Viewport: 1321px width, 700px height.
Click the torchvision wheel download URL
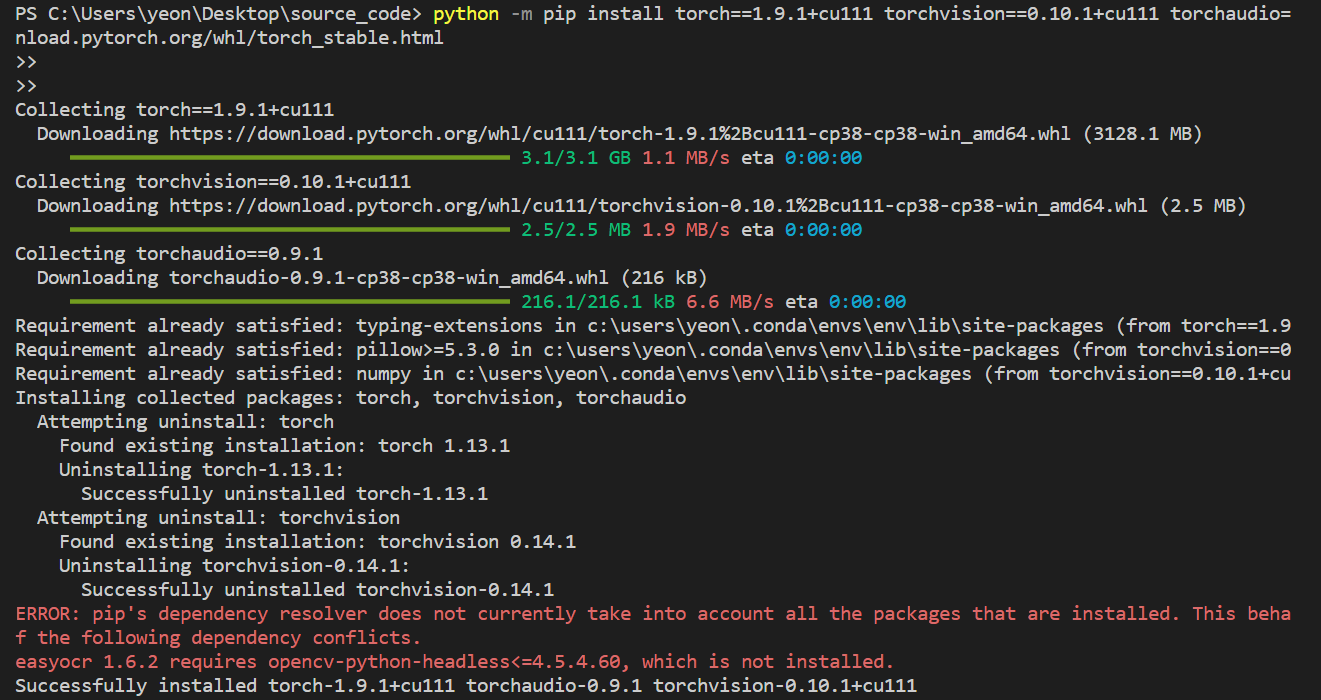pyautogui.click(x=659, y=206)
